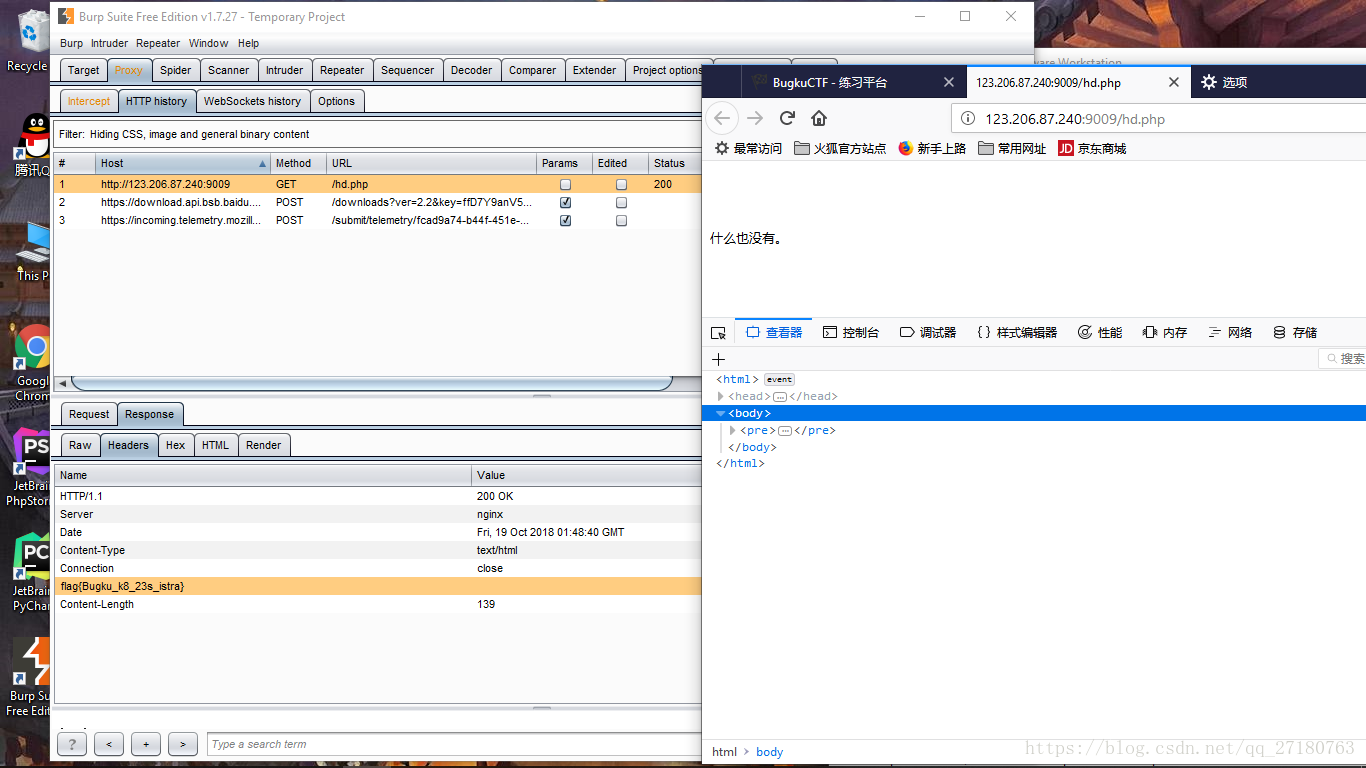Image resolution: width=1366 pixels, height=768 pixels.
Task: Switch to Comparer tab
Action: tap(532, 70)
